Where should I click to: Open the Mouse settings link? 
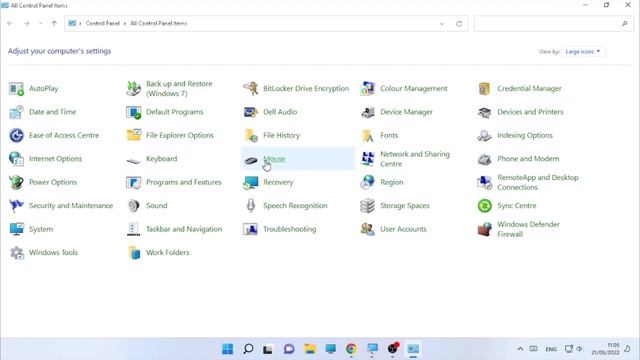(x=274, y=159)
